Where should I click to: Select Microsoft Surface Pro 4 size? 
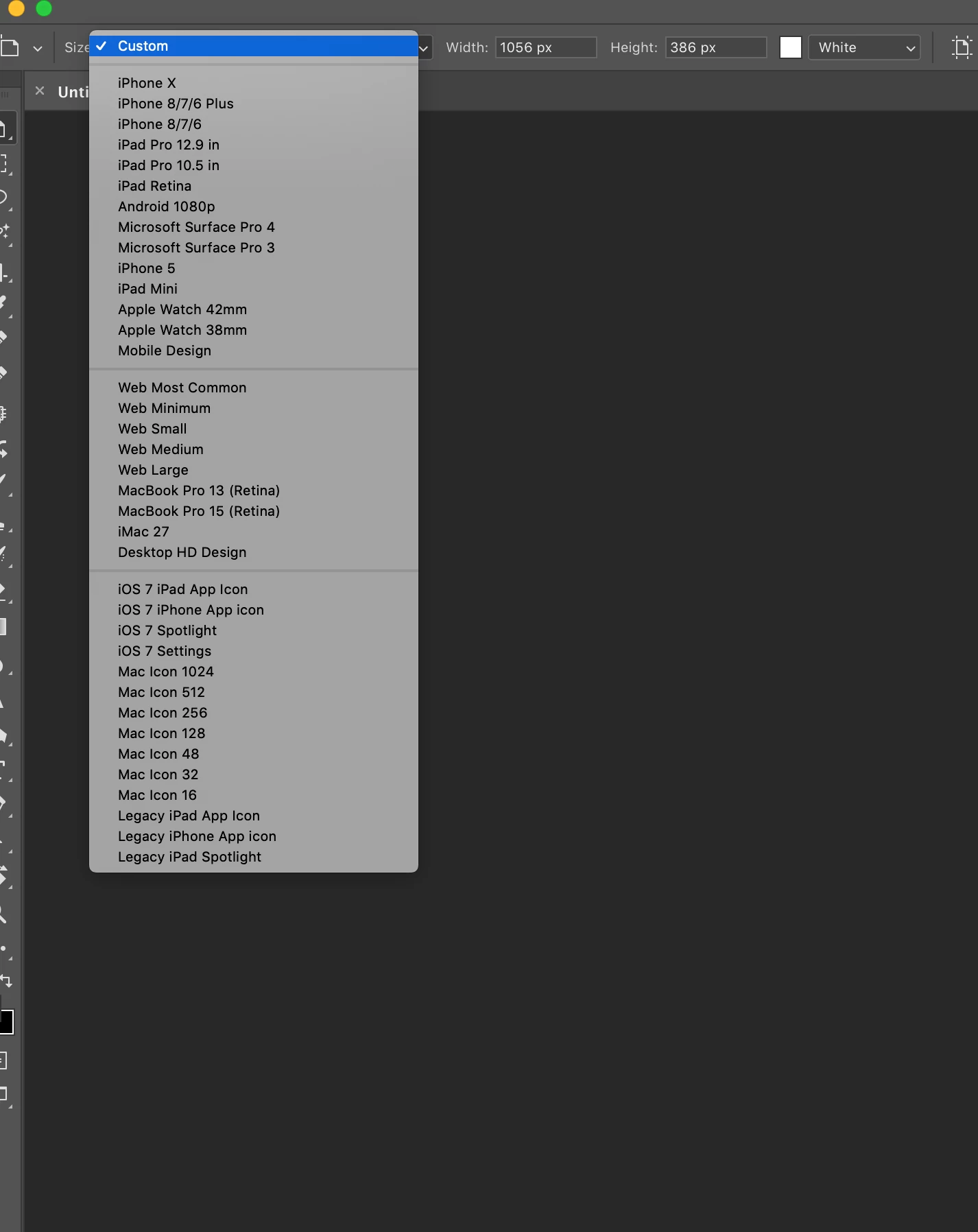coord(254,227)
